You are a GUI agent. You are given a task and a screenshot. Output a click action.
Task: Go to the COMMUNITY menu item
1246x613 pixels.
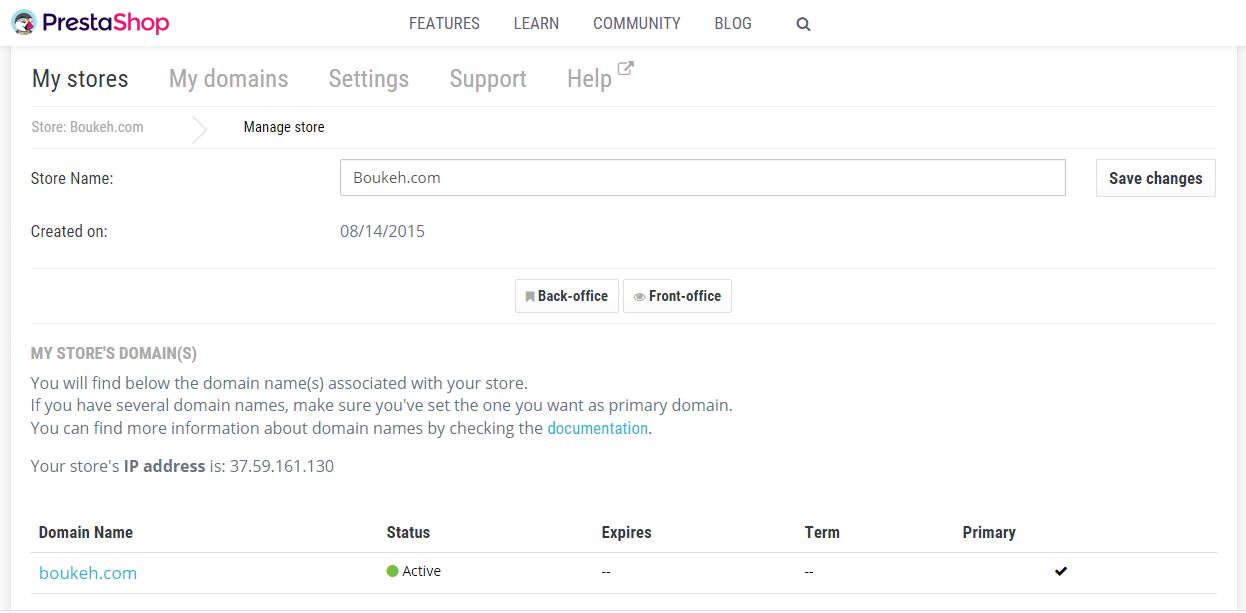636,23
